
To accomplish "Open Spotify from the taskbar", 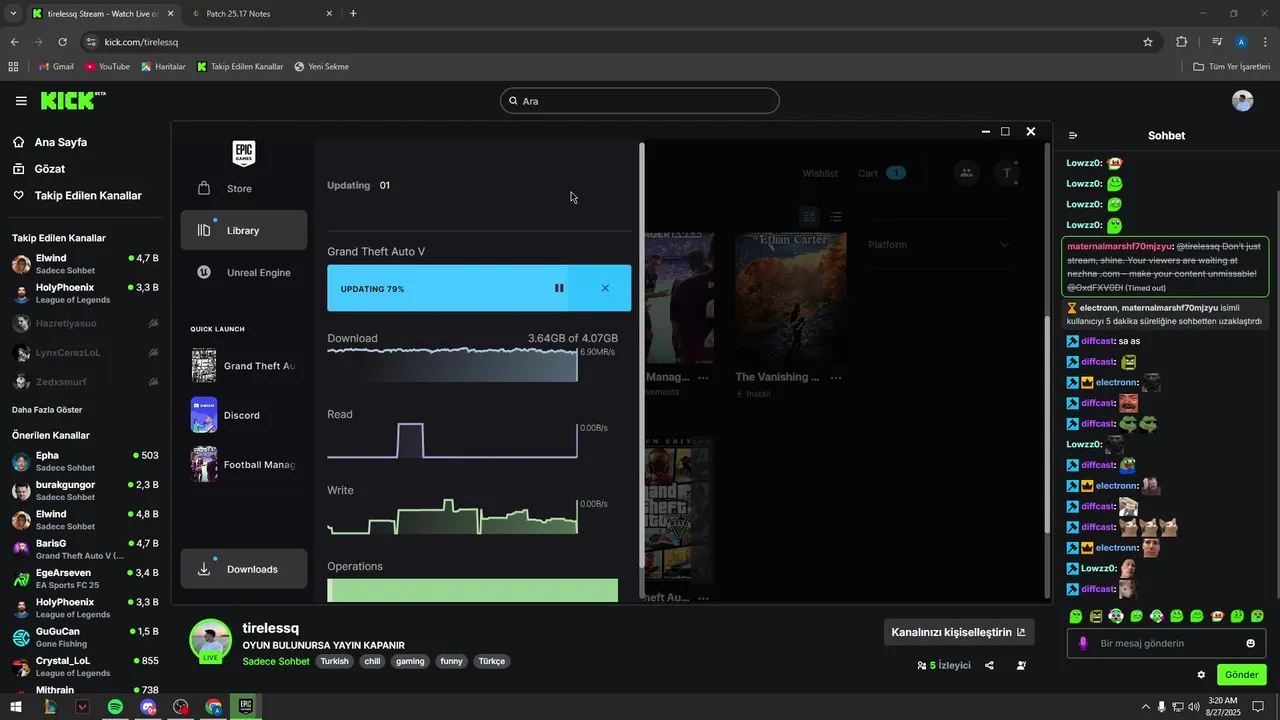I will tap(115, 707).
